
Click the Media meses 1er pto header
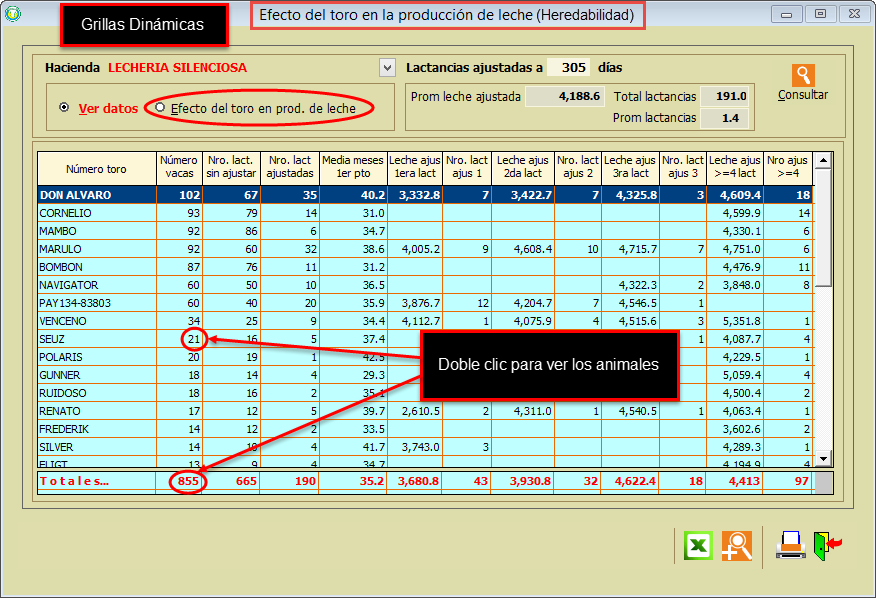353,168
